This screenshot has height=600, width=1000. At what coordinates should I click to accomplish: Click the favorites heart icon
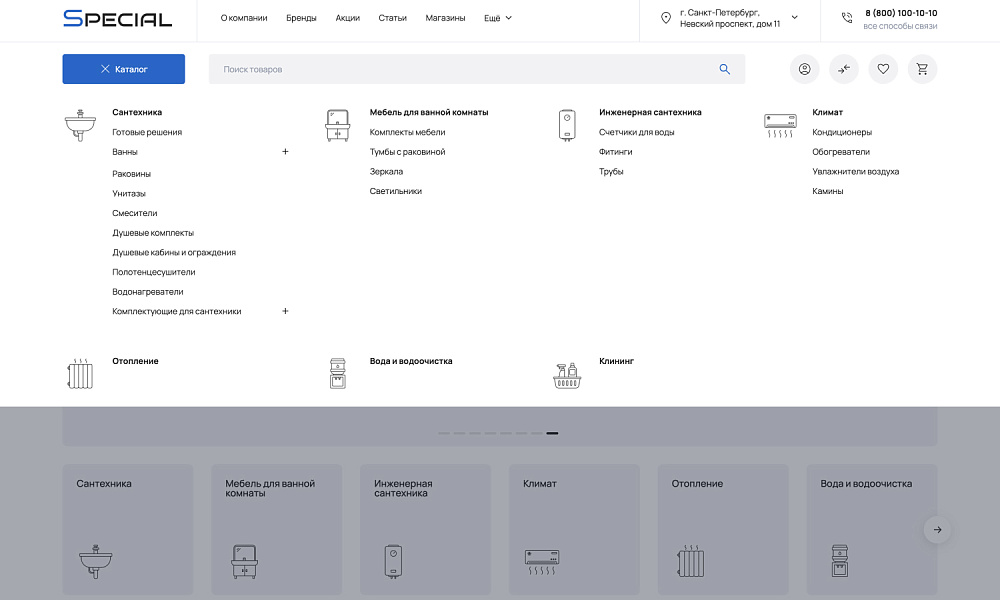(x=883, y=69)
